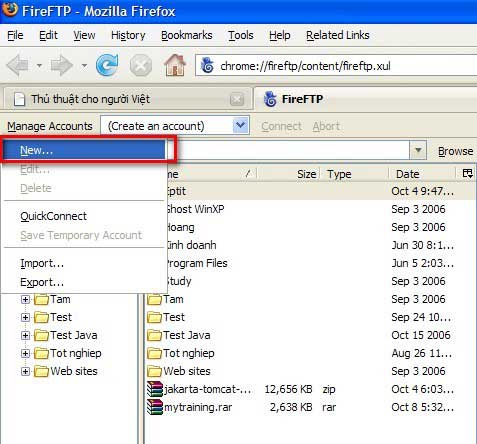Click the Web sites folder icon in tree
The height and width of the screenshot is (444, 477).
tap(41, 371)
